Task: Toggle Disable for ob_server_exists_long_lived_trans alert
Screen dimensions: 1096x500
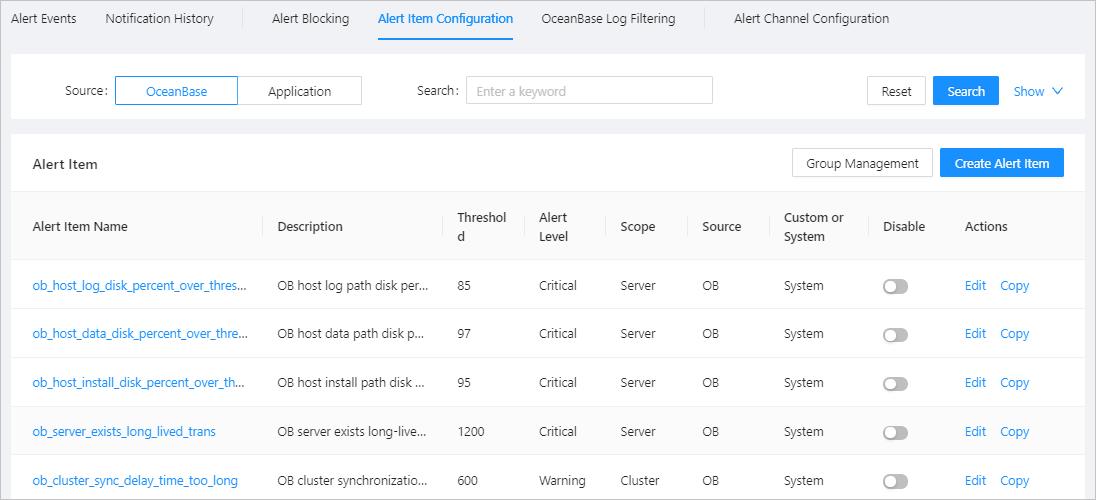Action: tap(895, 432)
